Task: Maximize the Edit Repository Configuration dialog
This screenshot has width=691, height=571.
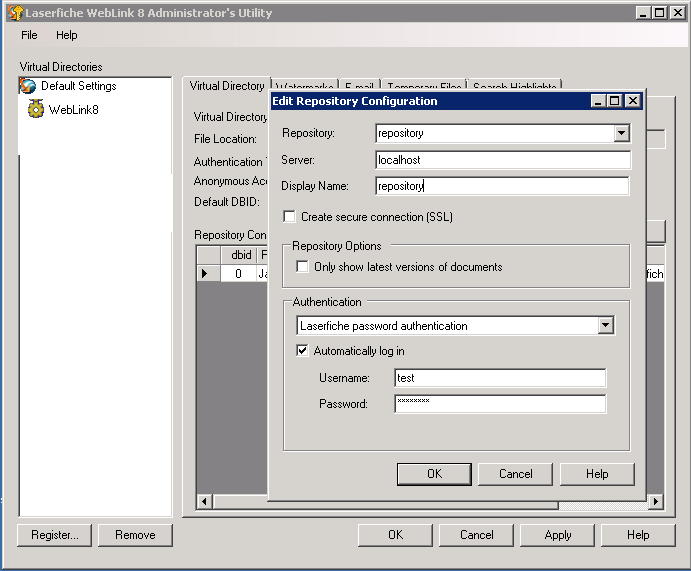Action: [614, 101]
